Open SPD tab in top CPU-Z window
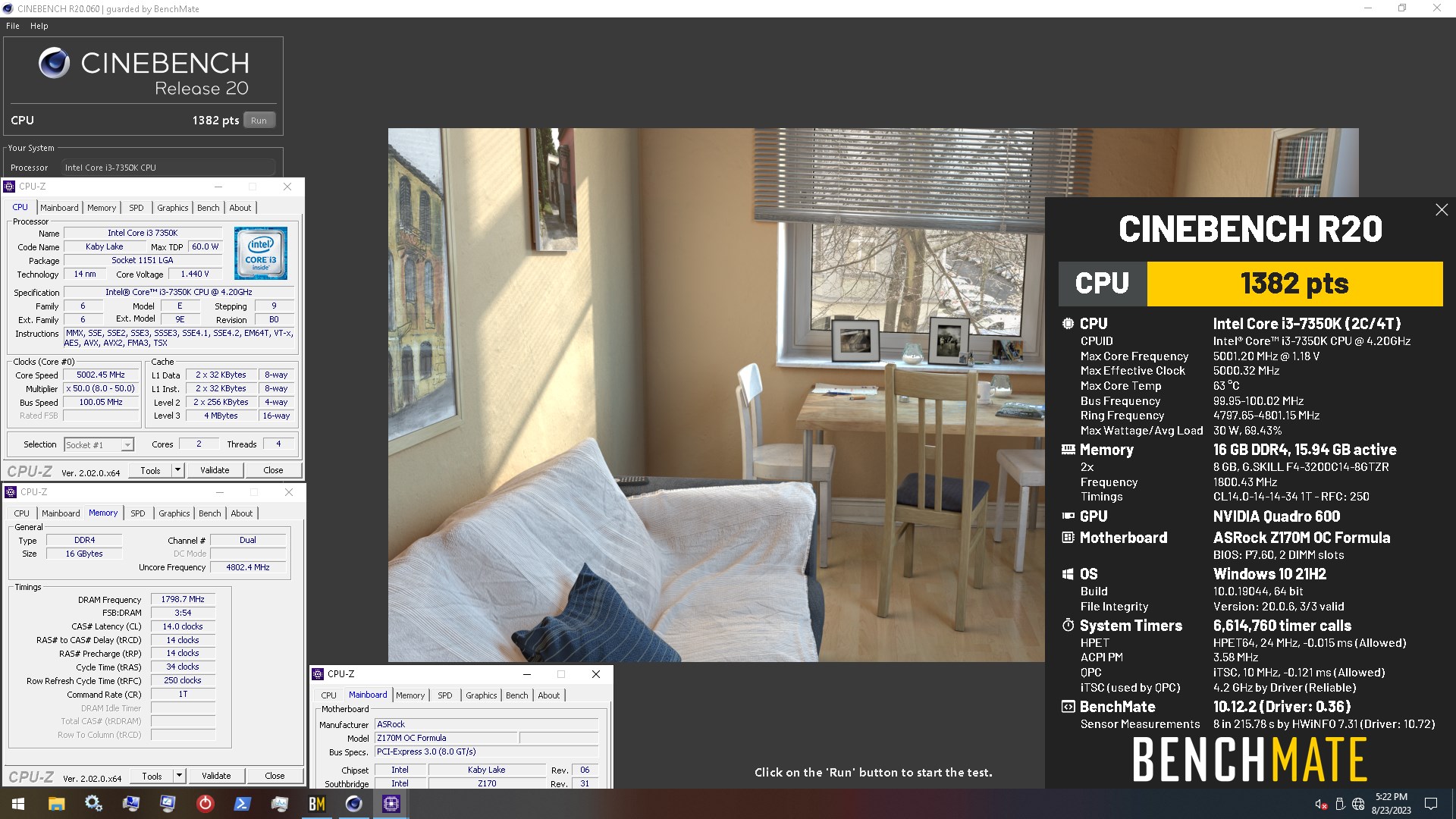 pyautogui.click(x=136, y=208)
